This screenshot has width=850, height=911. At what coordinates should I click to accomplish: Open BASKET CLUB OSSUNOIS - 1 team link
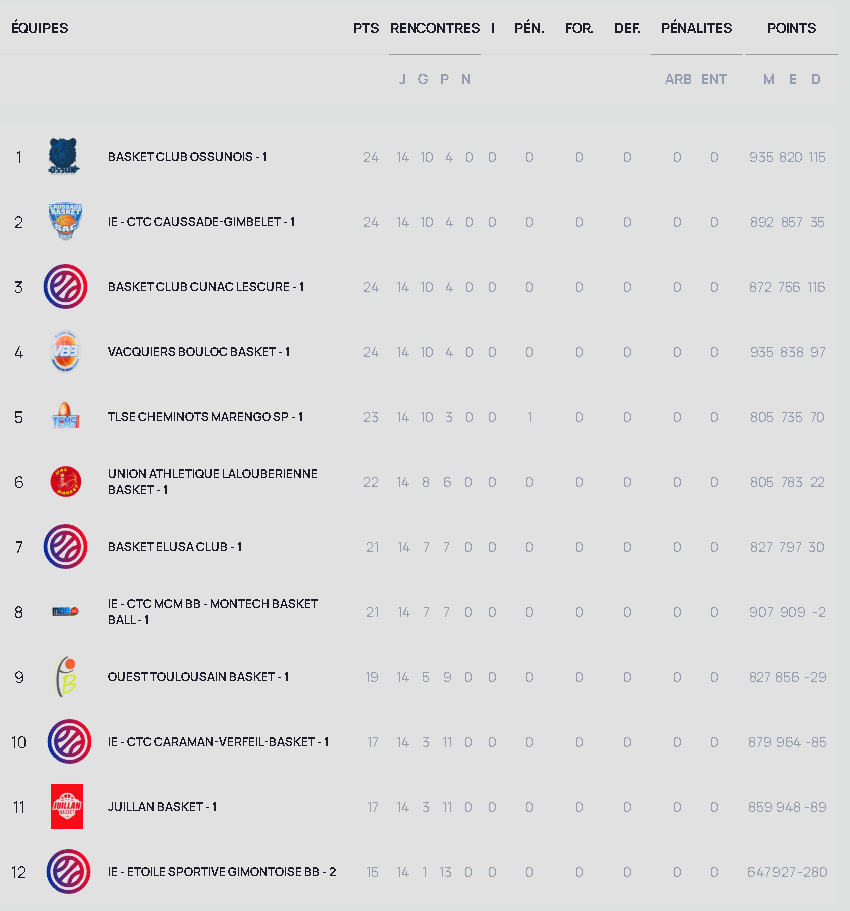coord(187,157)
